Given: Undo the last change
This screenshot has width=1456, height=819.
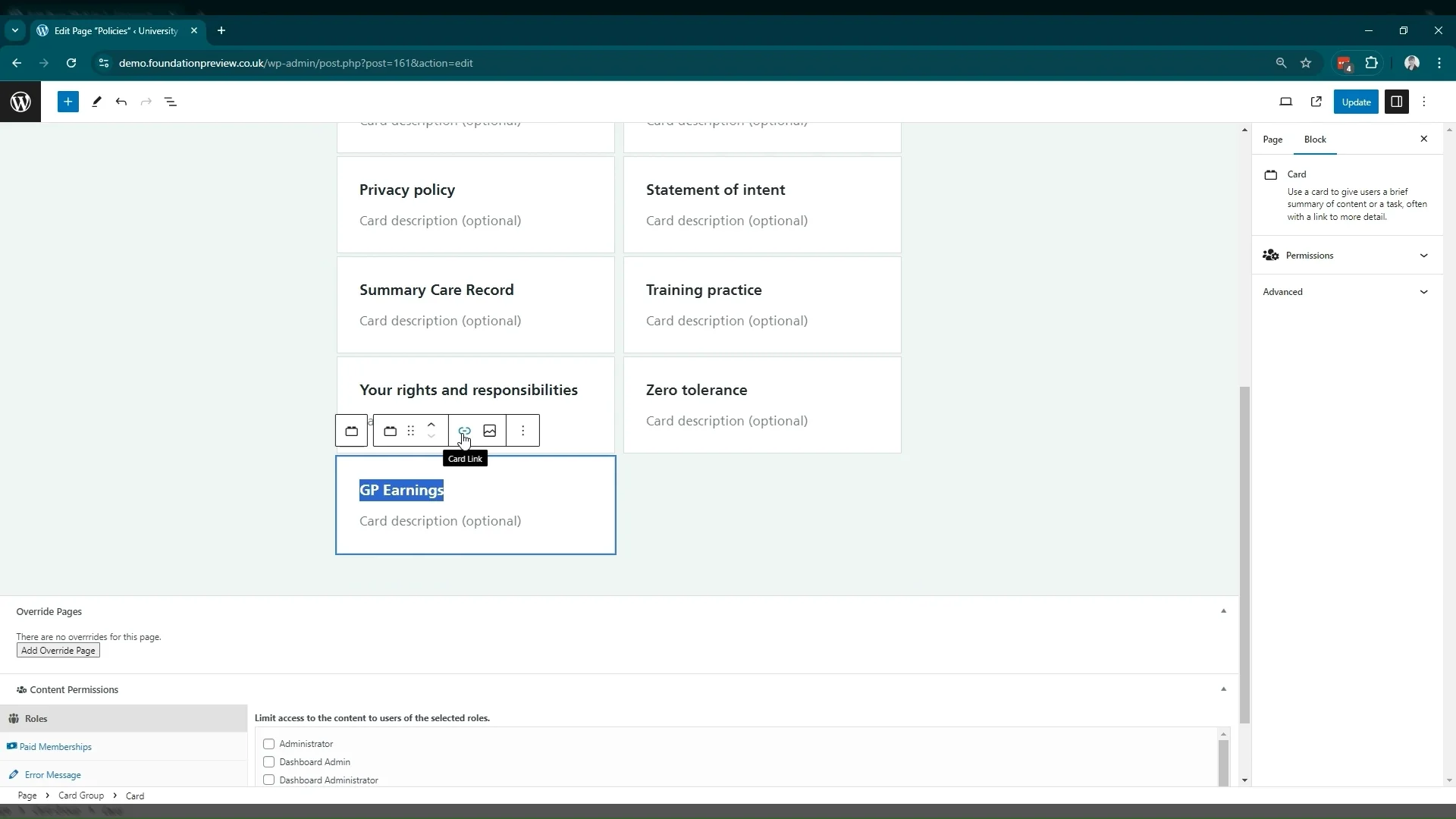Looking at the screenshot, I should coord(121,102).
